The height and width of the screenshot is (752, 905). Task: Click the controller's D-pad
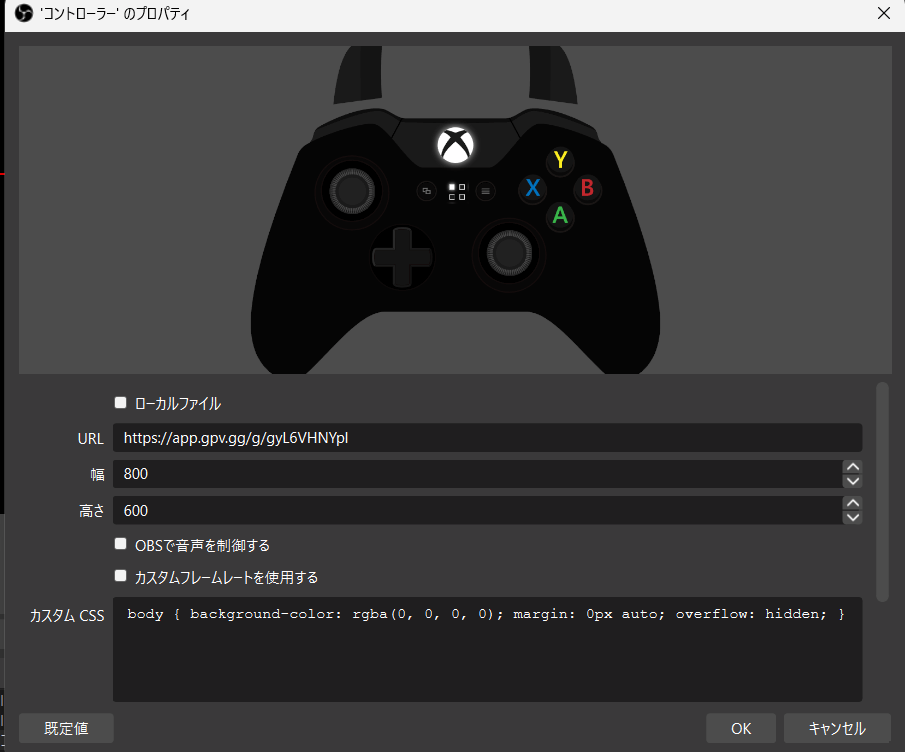pyautogui.click(x=401, y=258)
